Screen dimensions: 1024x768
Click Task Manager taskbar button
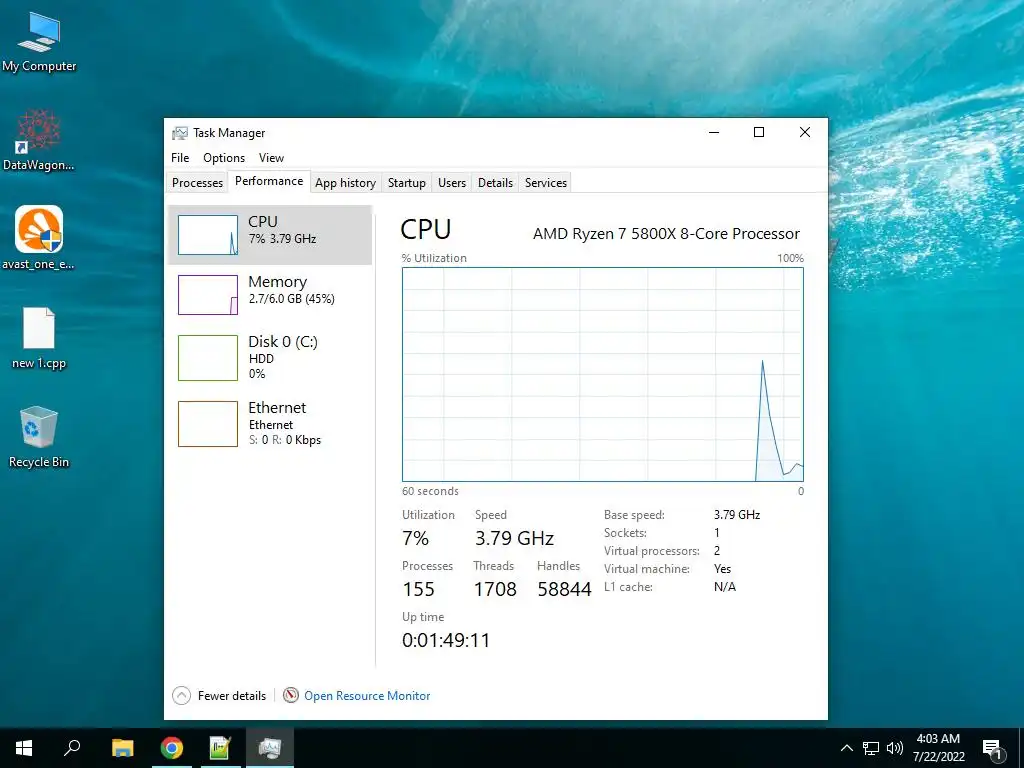(x=270, y=748)
